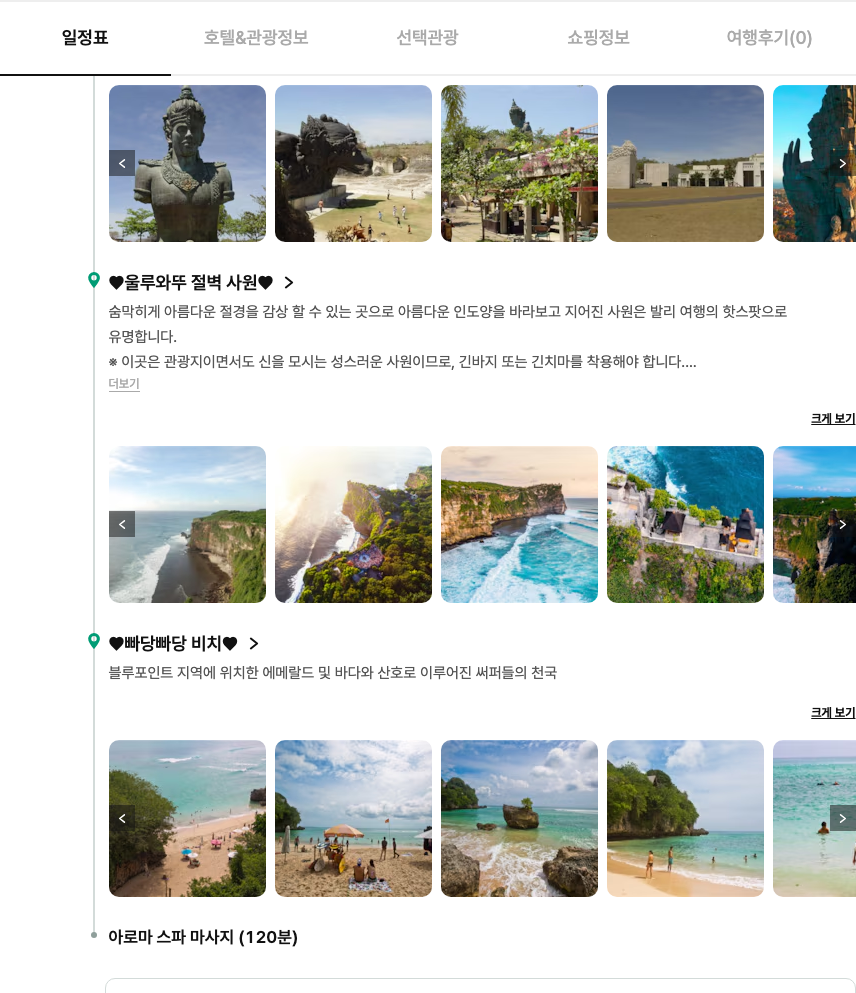Expand description with 더보기 link

pos(124,384)
